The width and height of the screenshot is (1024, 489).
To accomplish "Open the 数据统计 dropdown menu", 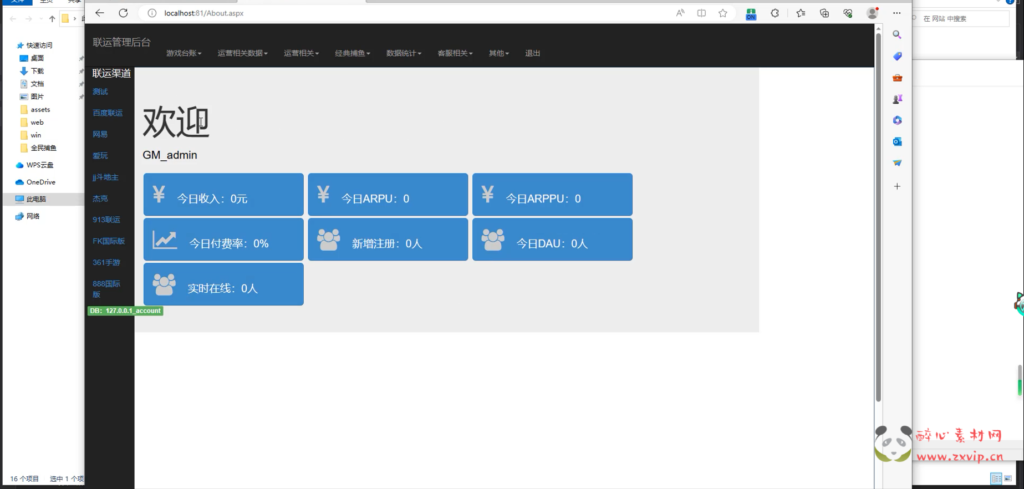I will (404, 53).
